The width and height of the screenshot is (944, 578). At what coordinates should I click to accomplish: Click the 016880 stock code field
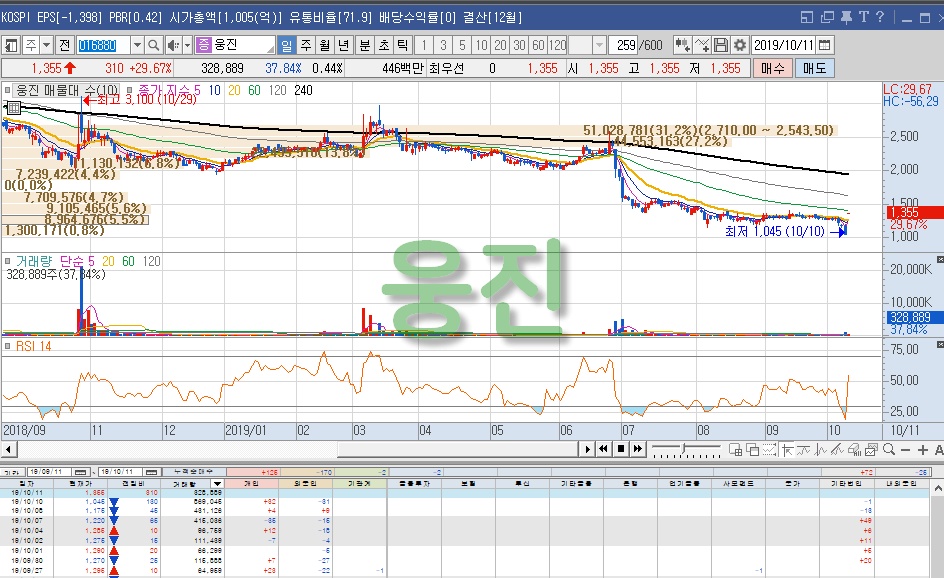(103, 45)
